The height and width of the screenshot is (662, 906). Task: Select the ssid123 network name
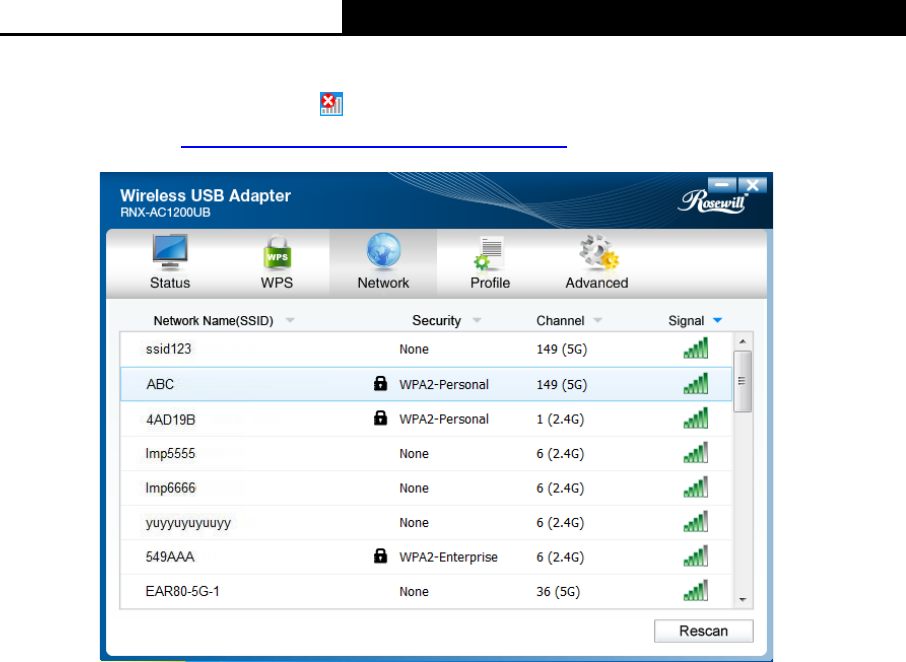(x=168, y=349)
